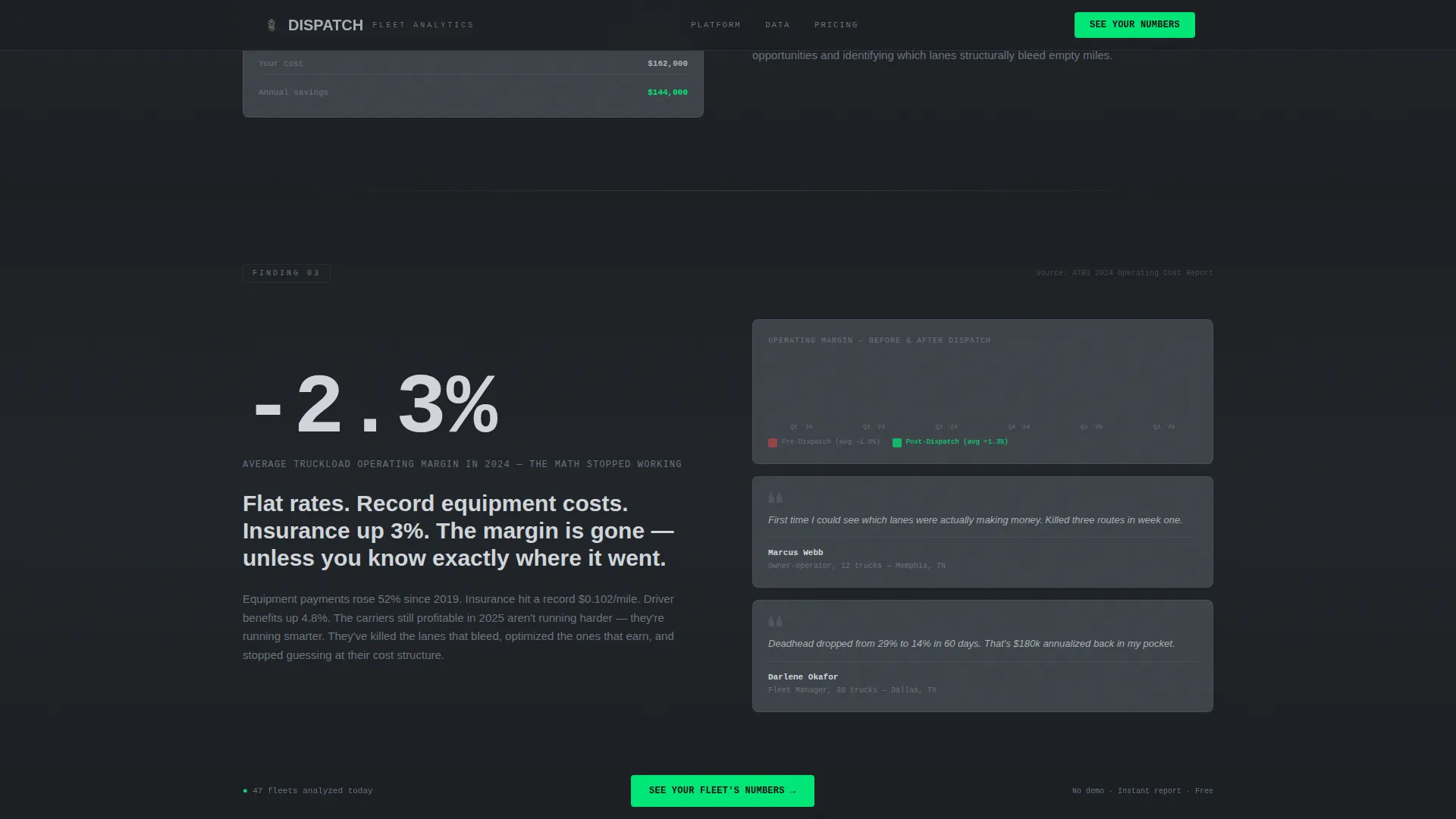Click the Q4 '24 chart axis label
This screenshot has height=819, width=1456.
(1019, 427)
